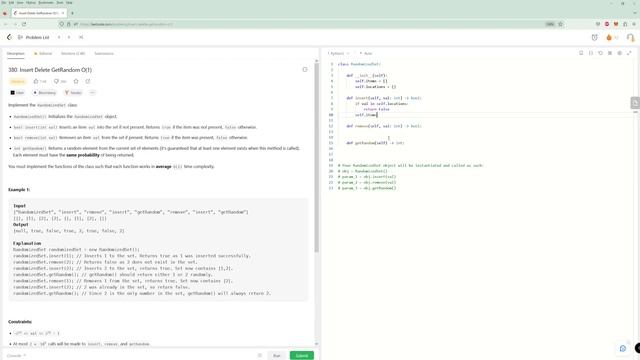This screenshot has height=360, width=640.
Task: Open the LeetCode home logo
Action: [9, 37]
